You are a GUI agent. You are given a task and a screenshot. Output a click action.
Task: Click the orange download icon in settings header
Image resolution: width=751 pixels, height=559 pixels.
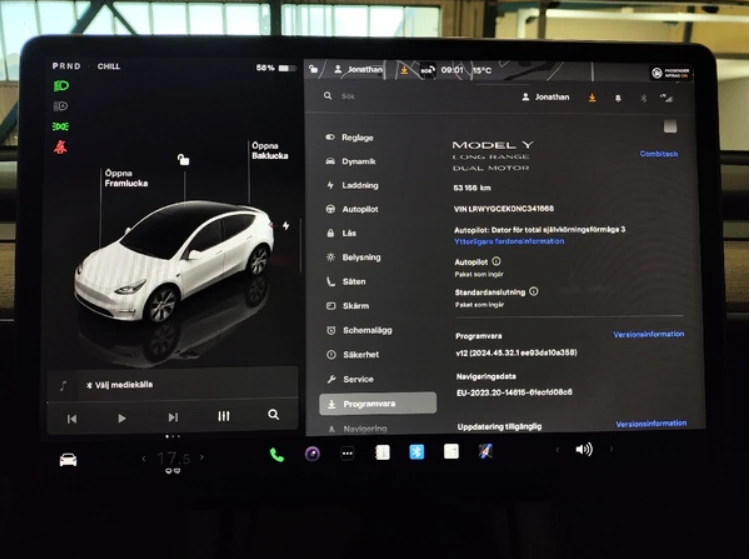tap(592, 98)
